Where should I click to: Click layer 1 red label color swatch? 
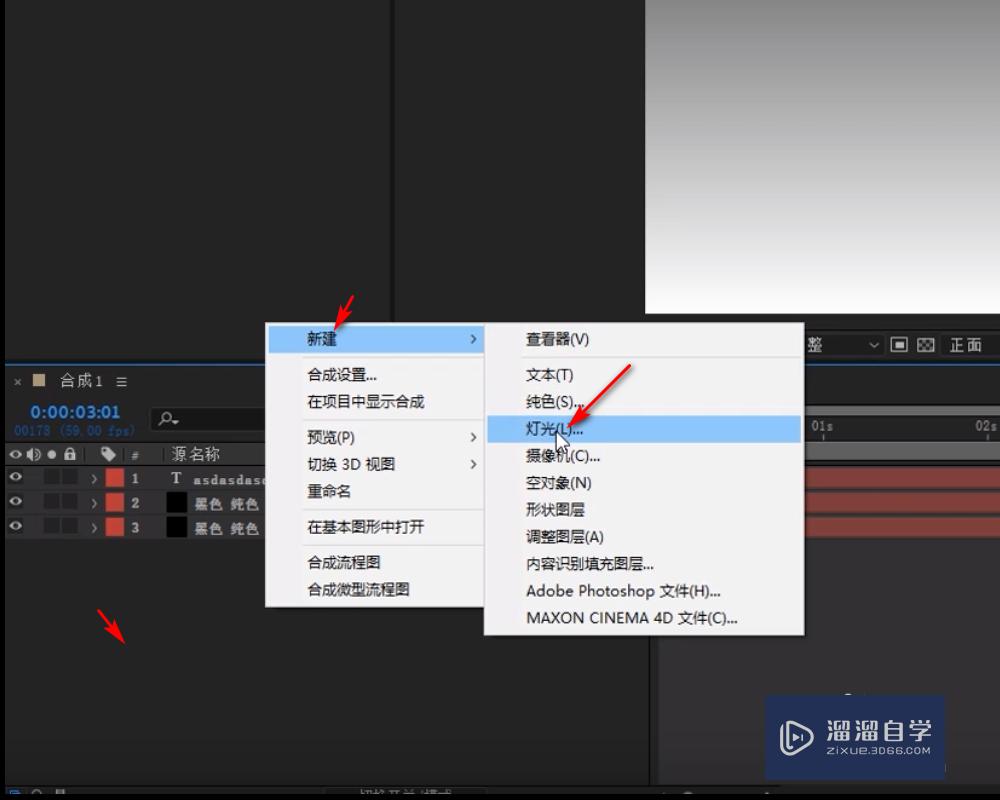(x=115, y=478)
